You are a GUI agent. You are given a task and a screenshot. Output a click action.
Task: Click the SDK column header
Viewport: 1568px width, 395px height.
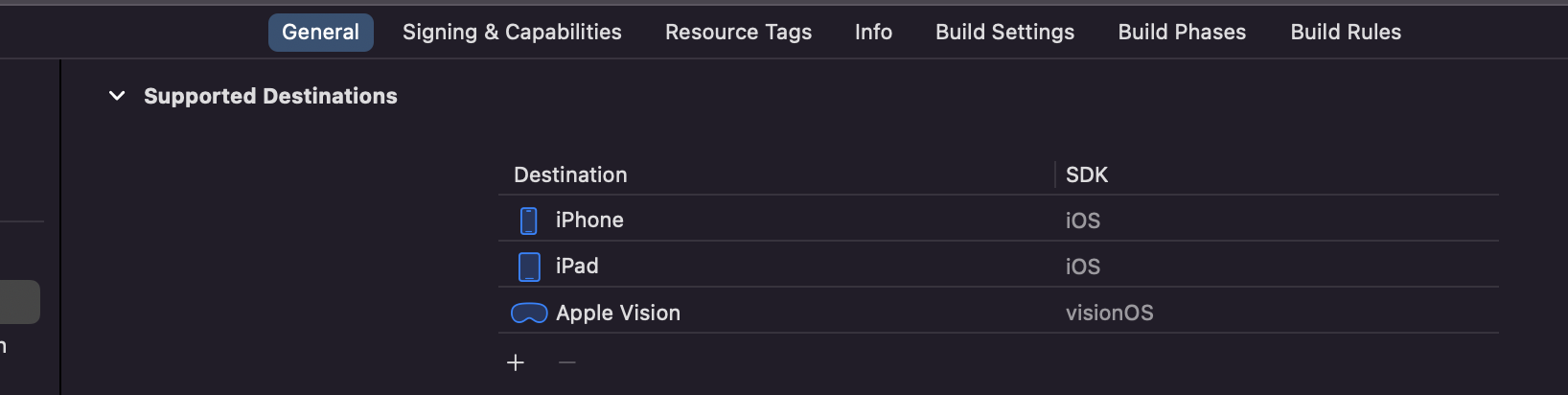(x=1087, y=175)
